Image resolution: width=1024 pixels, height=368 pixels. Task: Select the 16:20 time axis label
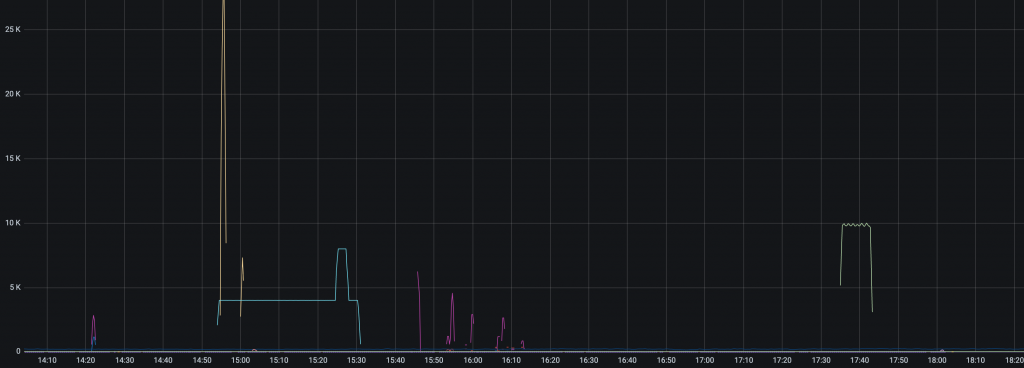click(550, 360)
